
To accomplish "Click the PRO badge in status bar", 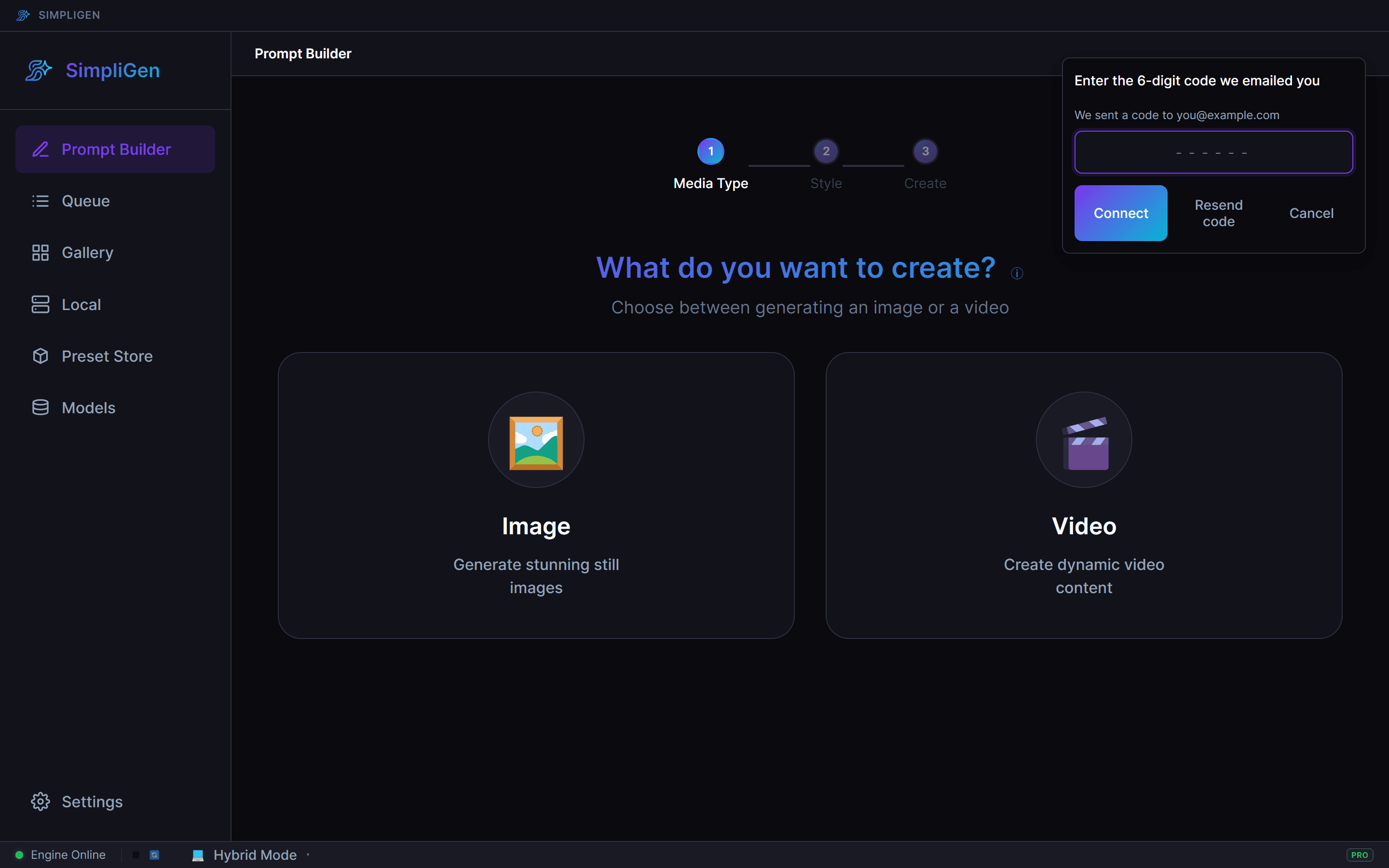I will (1360, 855).
